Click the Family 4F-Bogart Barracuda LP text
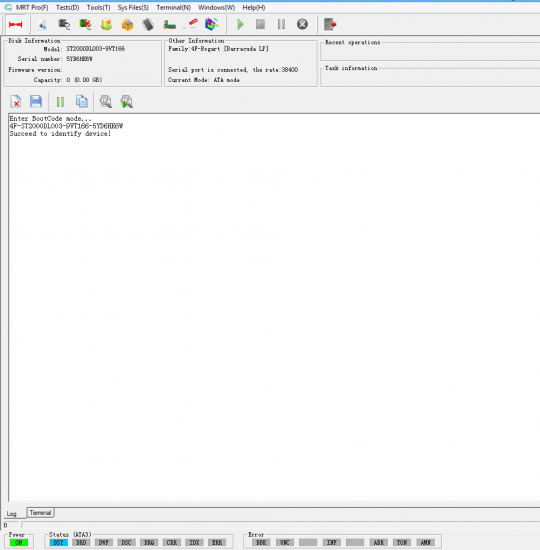540x550 pixels. 218,49
